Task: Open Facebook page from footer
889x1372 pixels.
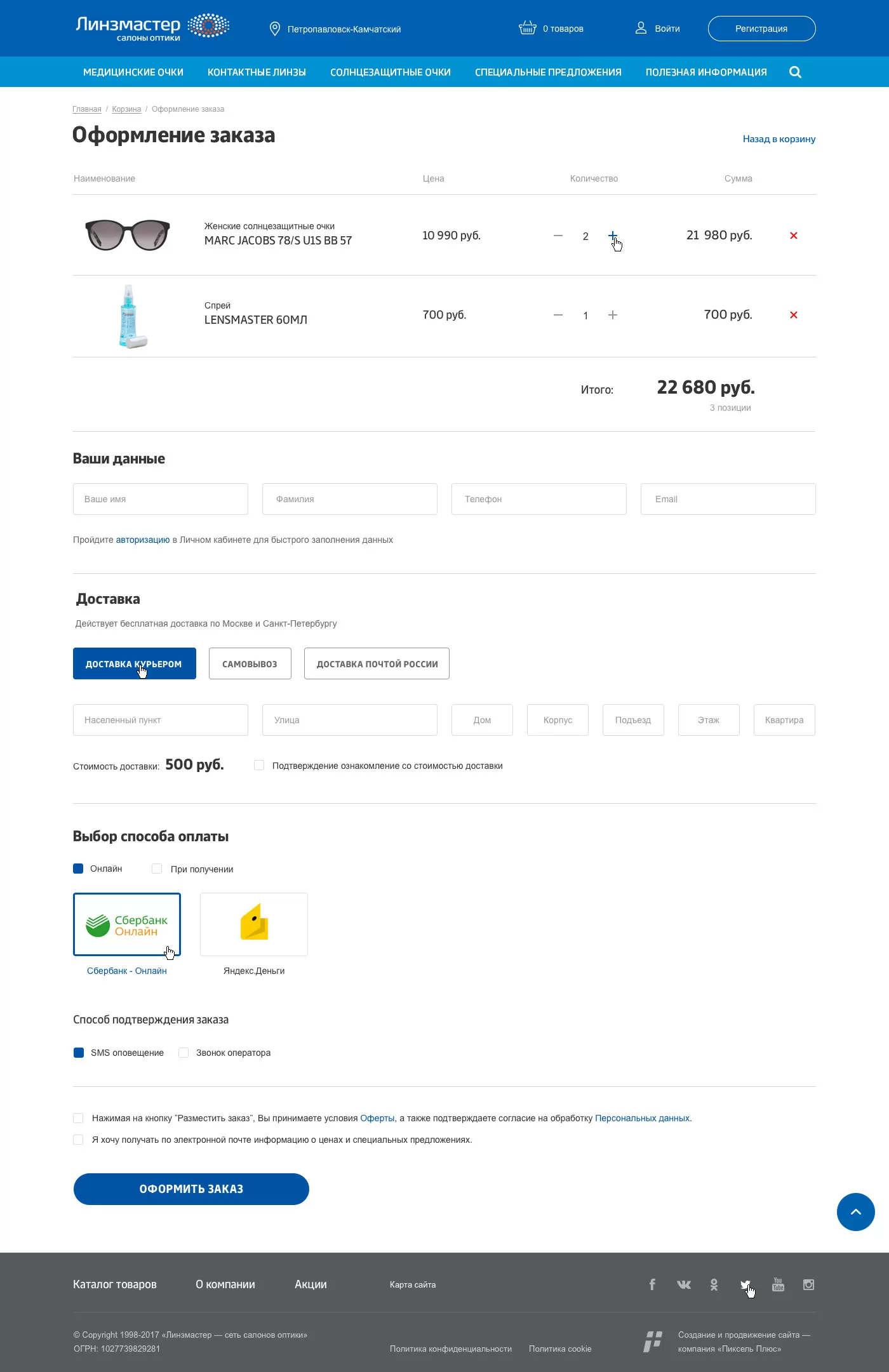Action: 652,1284
